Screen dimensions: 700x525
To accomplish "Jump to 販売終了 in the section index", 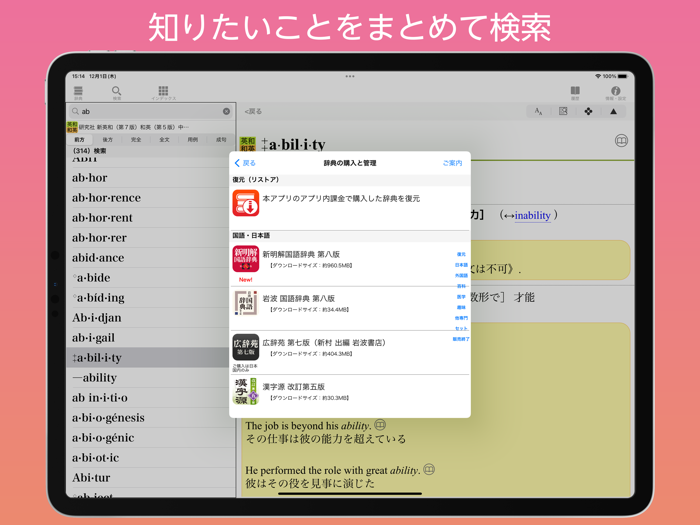I will 461,339.
